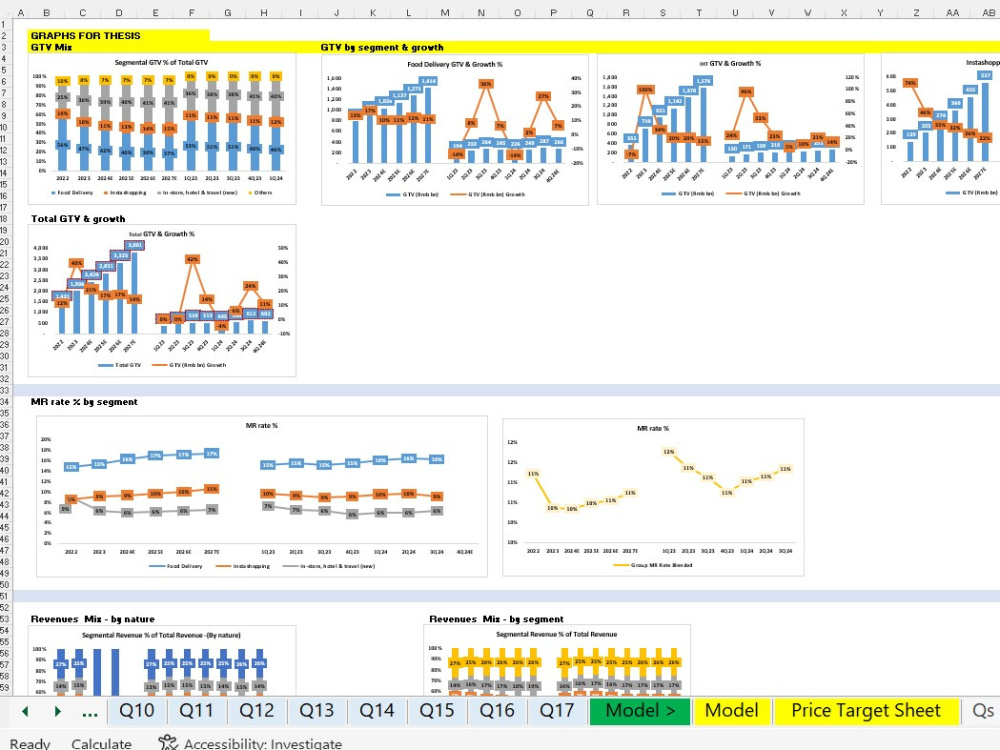The width and height of the screenshot is (1000, 750).
Task: Click the Others legend entry in GTV Mix chart
Action: coord(260,193)
